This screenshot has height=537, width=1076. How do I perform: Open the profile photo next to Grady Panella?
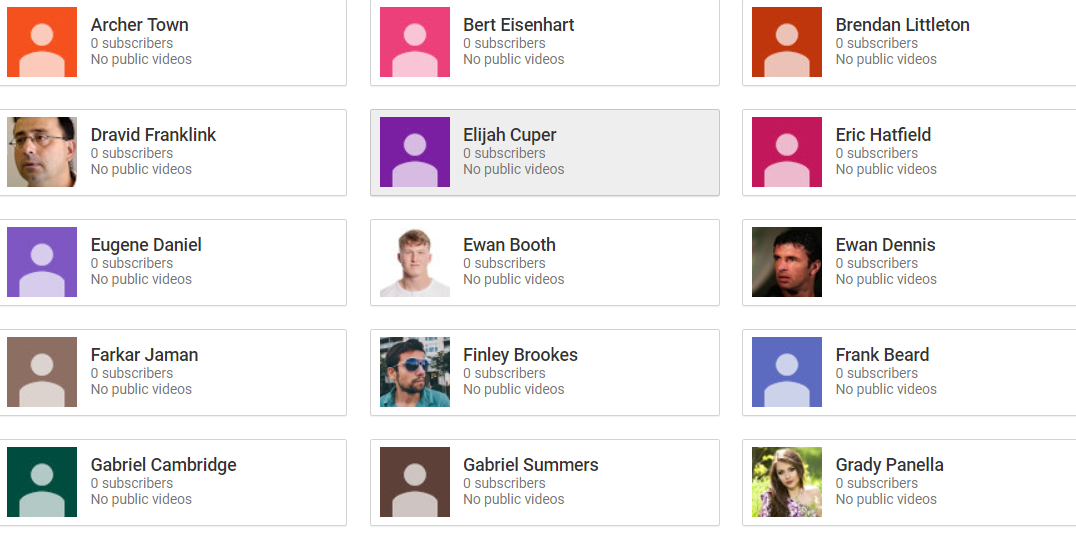pyautogui.click(x=787, y=482)
